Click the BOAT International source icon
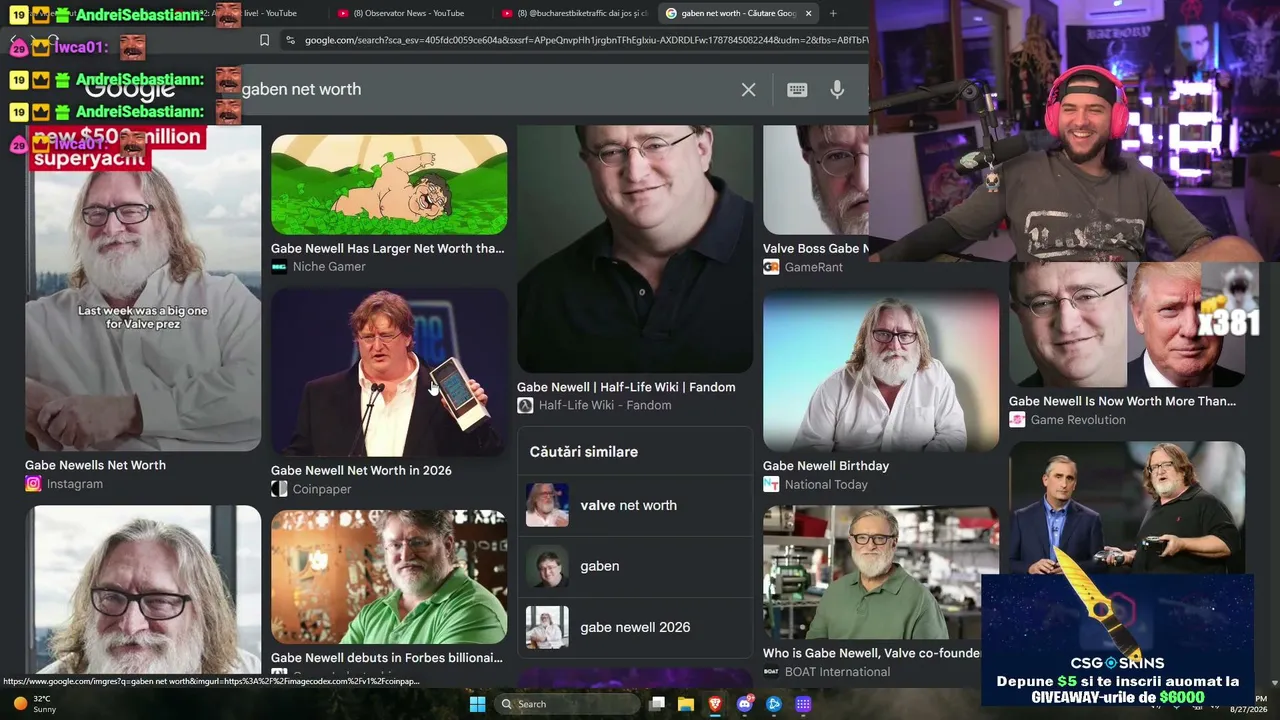Image resolution: width=1280 pixels, height=720 pixels. pos(771,672)
